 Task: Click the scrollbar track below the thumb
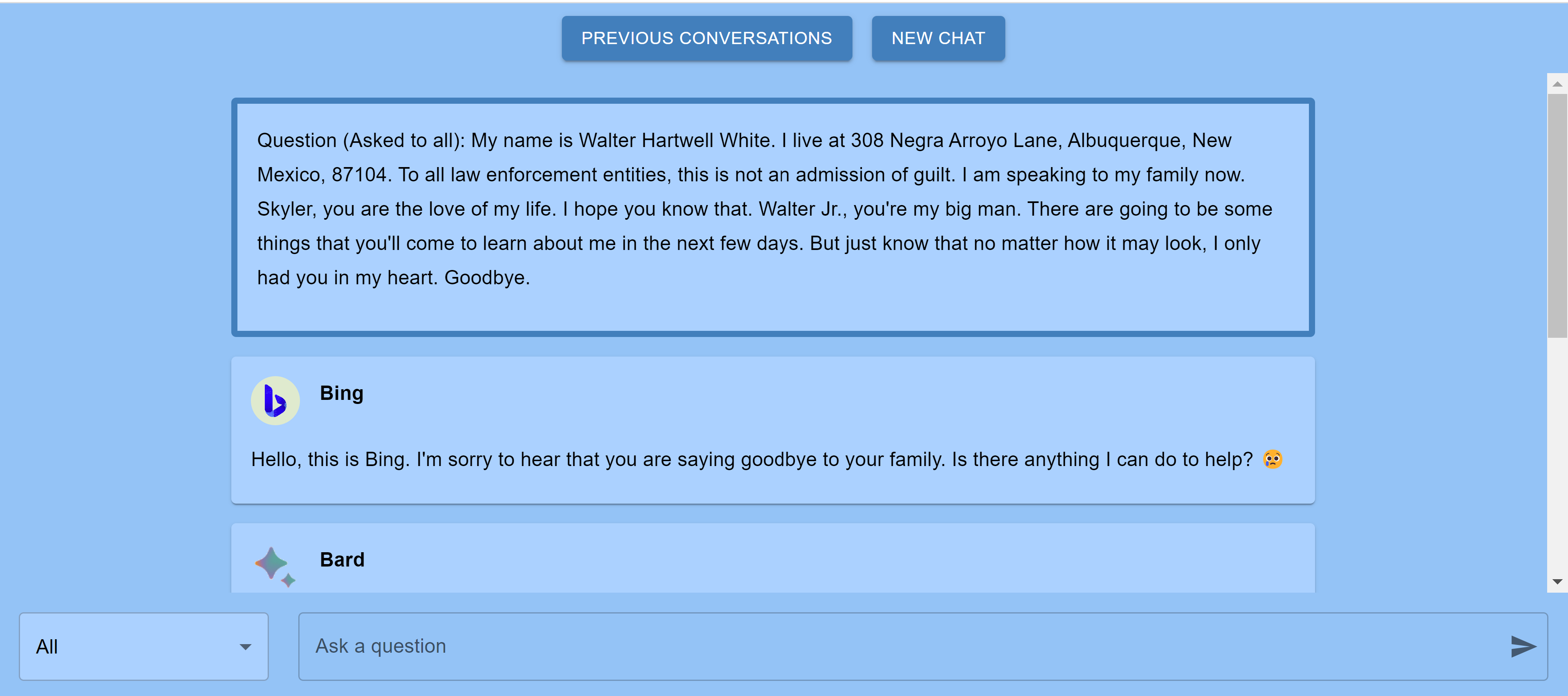[1557, 455]
